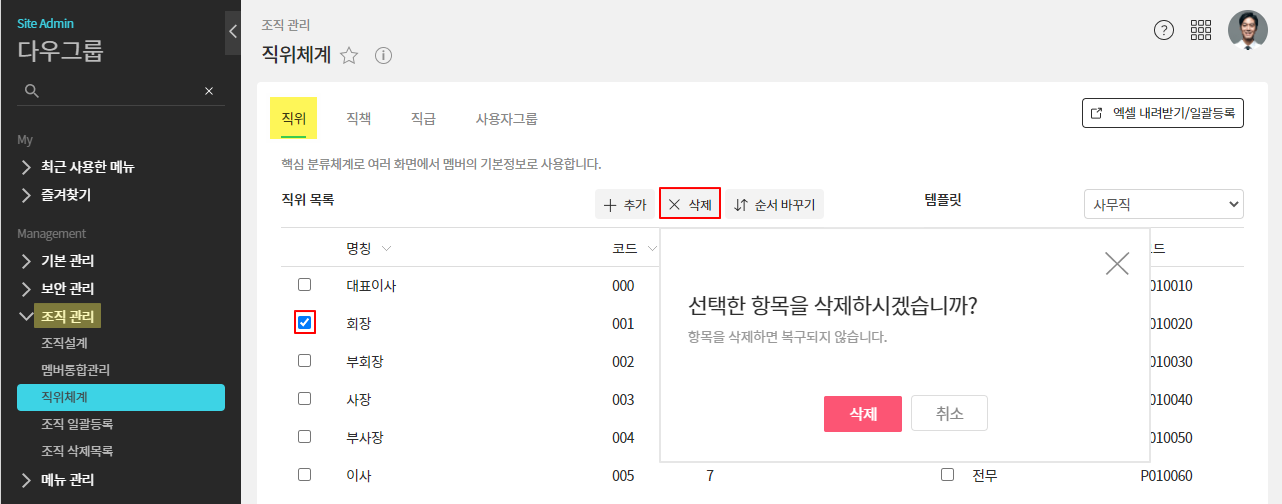The width and height of the screenshot is (1282, 504).
Task: Confirm deletion with the red 삭제 button
Action: pos(862,413)
